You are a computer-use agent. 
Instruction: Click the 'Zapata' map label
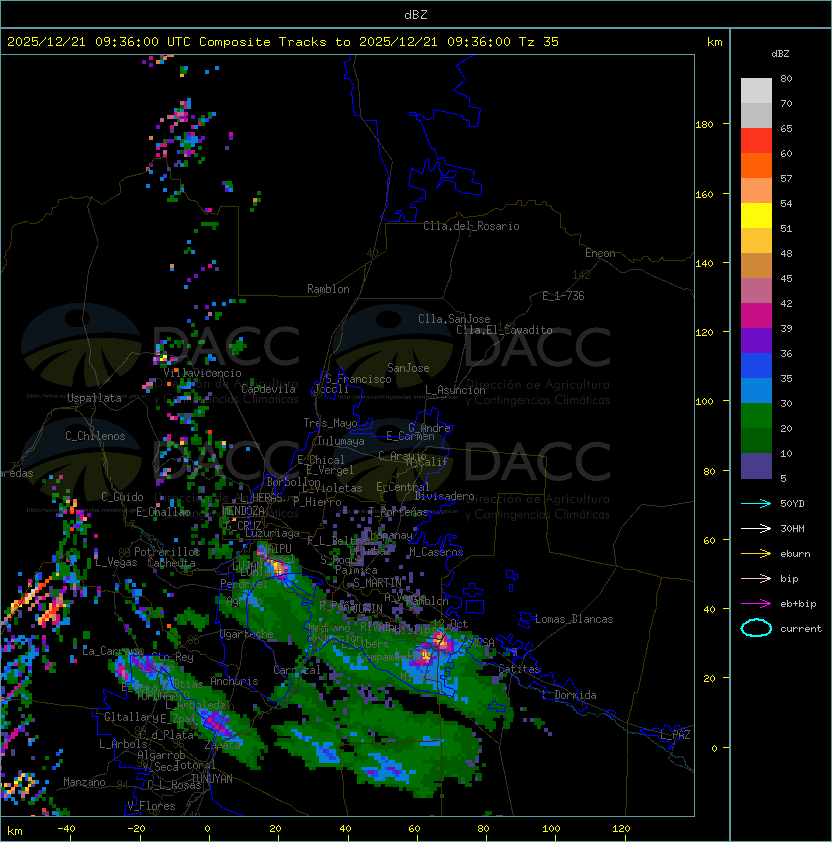[222, 745]
